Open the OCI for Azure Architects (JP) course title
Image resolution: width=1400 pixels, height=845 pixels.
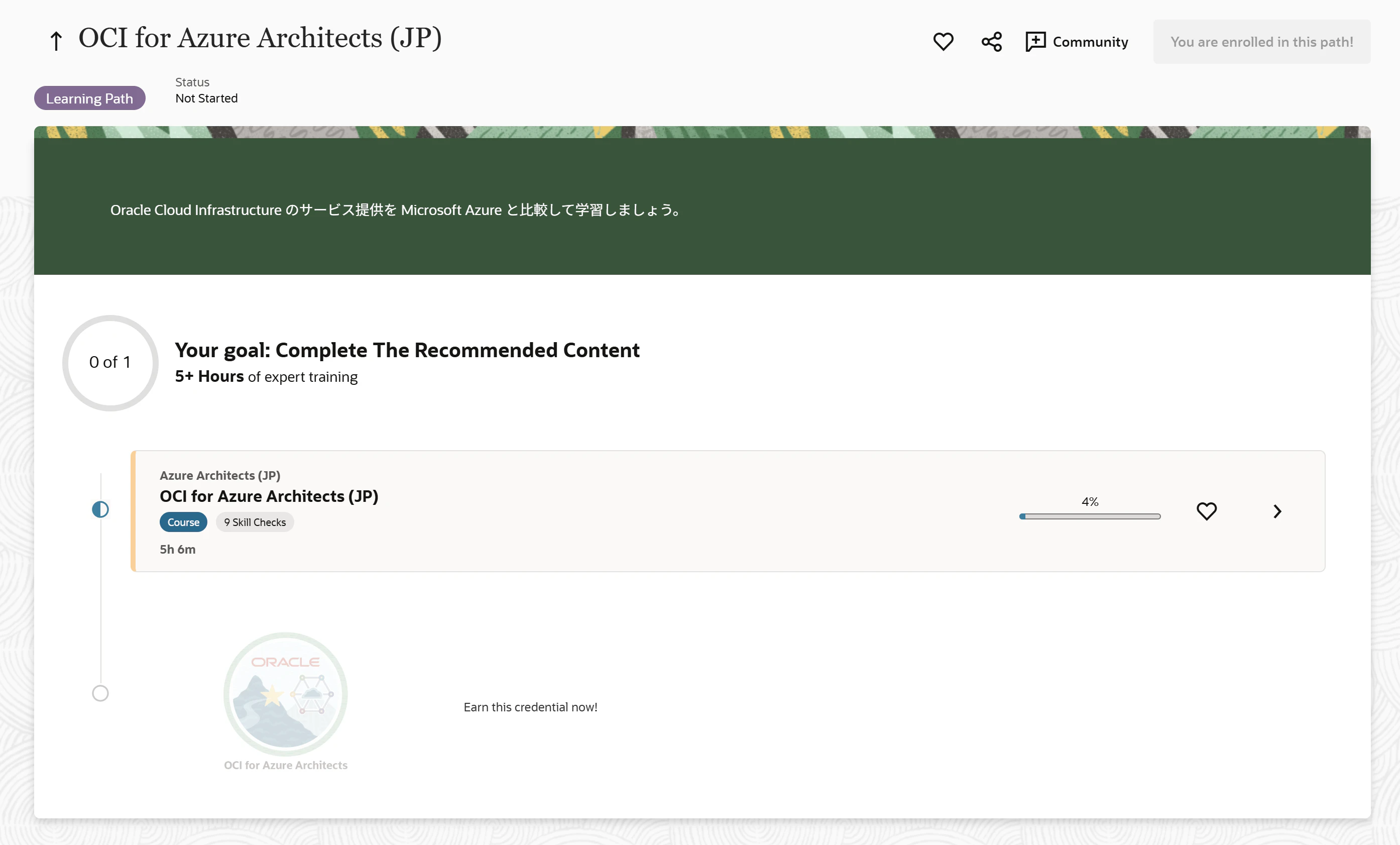pos(269,496)
